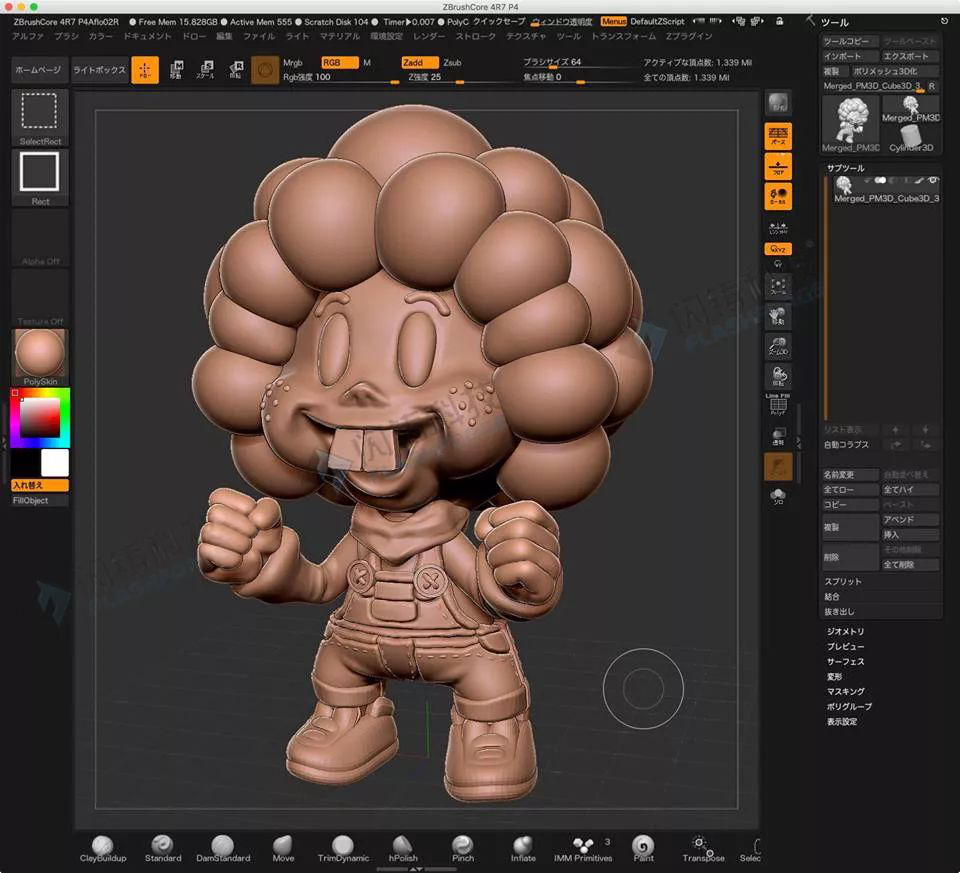
Task: Toggle the XYZ rotation axis button
Action: pyautogui.click(x=778, y=249)
